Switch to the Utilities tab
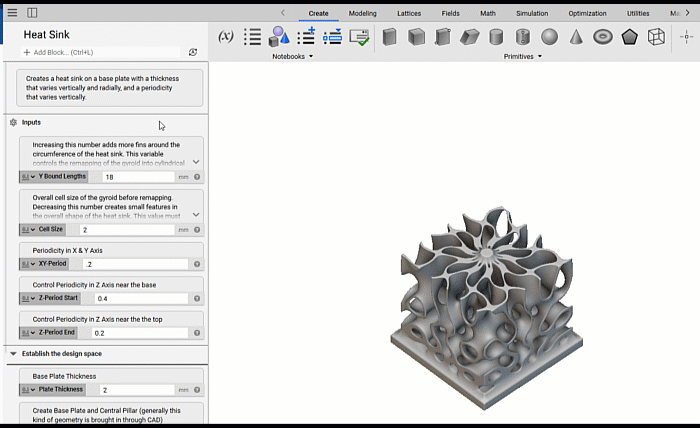Screen dimensions: 700x428 coord(638,13)
